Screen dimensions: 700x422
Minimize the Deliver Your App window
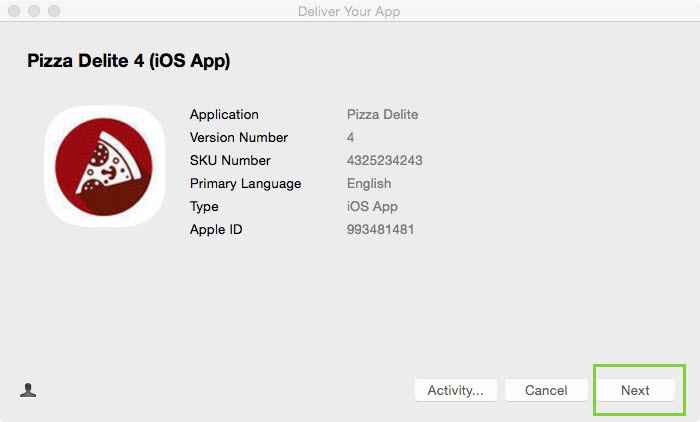[34, 11]
